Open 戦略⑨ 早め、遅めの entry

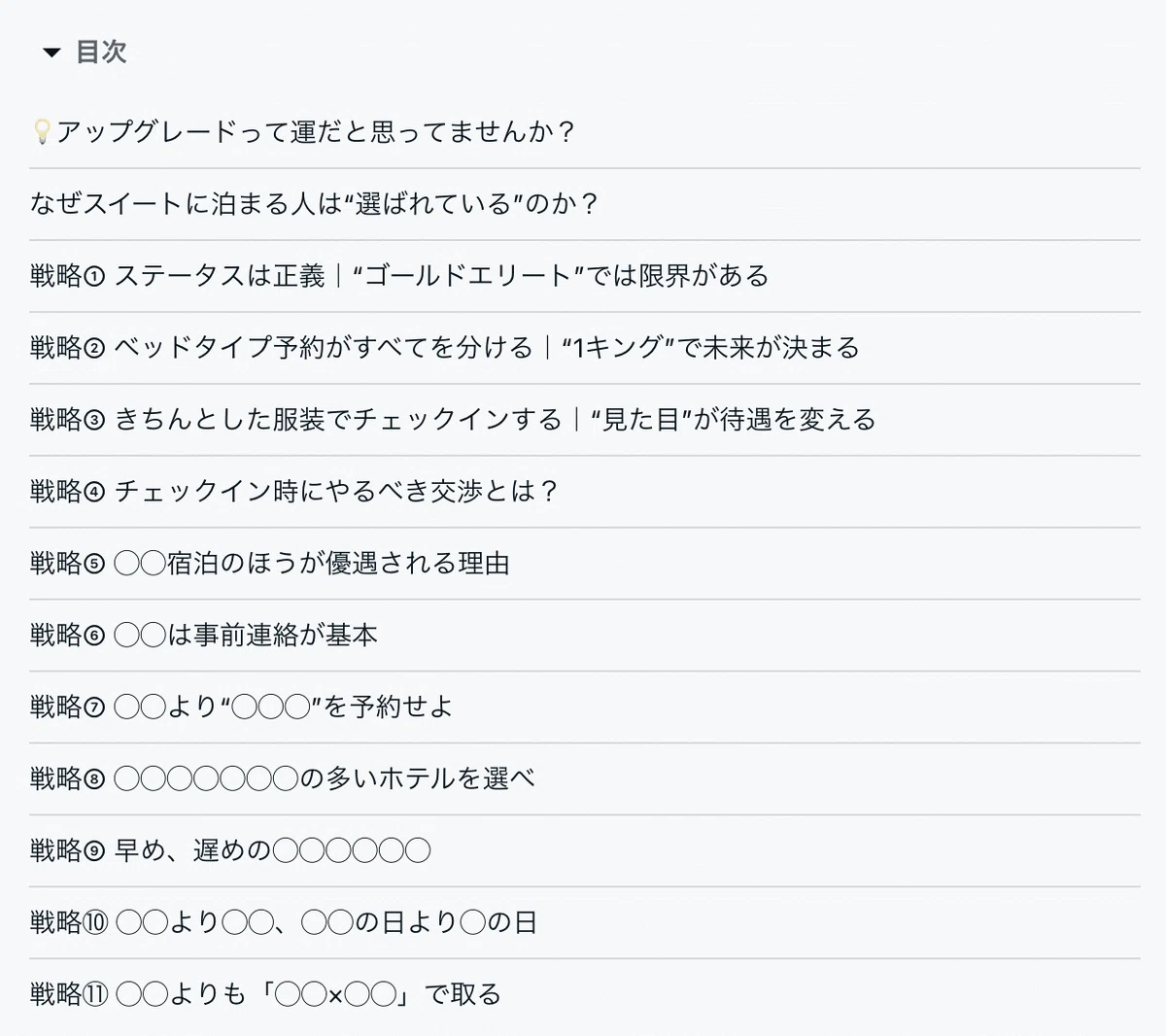(230, 851)
